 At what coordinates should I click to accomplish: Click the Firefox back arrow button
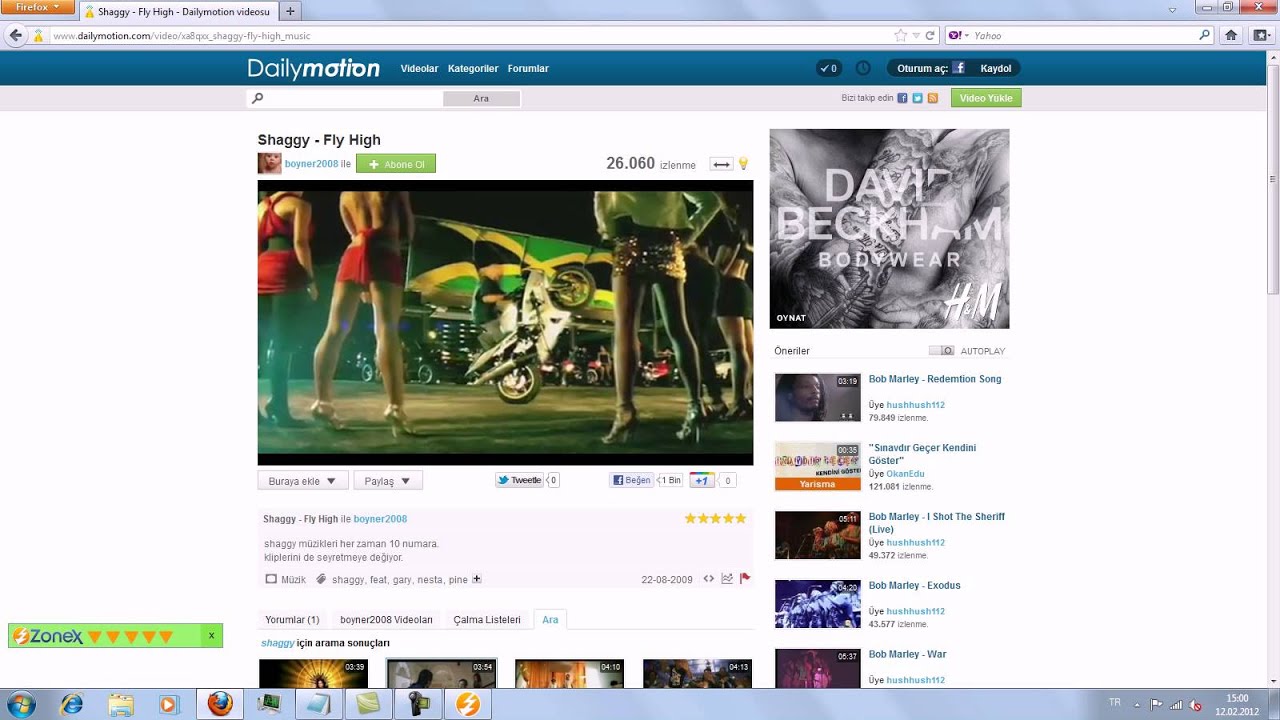pos(15,35)
